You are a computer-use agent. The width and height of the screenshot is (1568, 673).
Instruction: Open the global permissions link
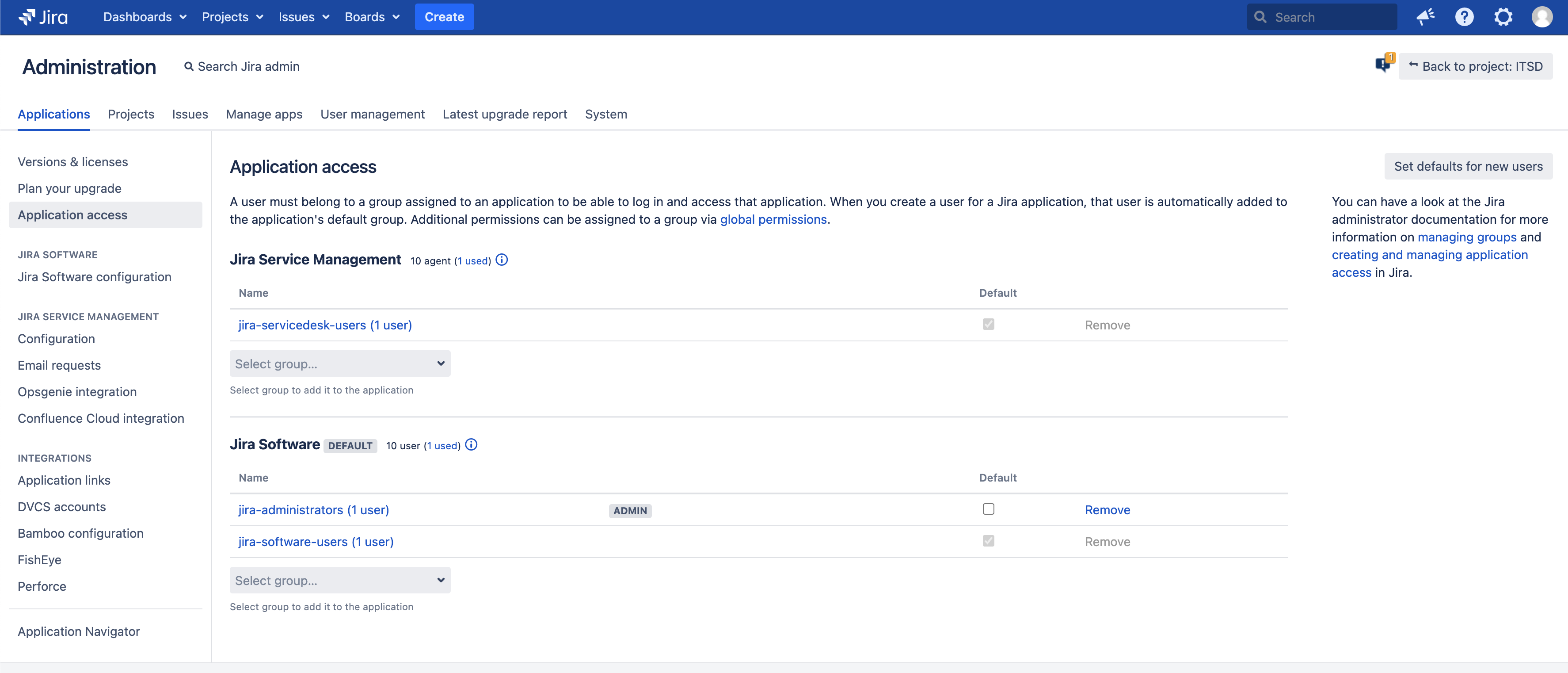pos(773,219)
